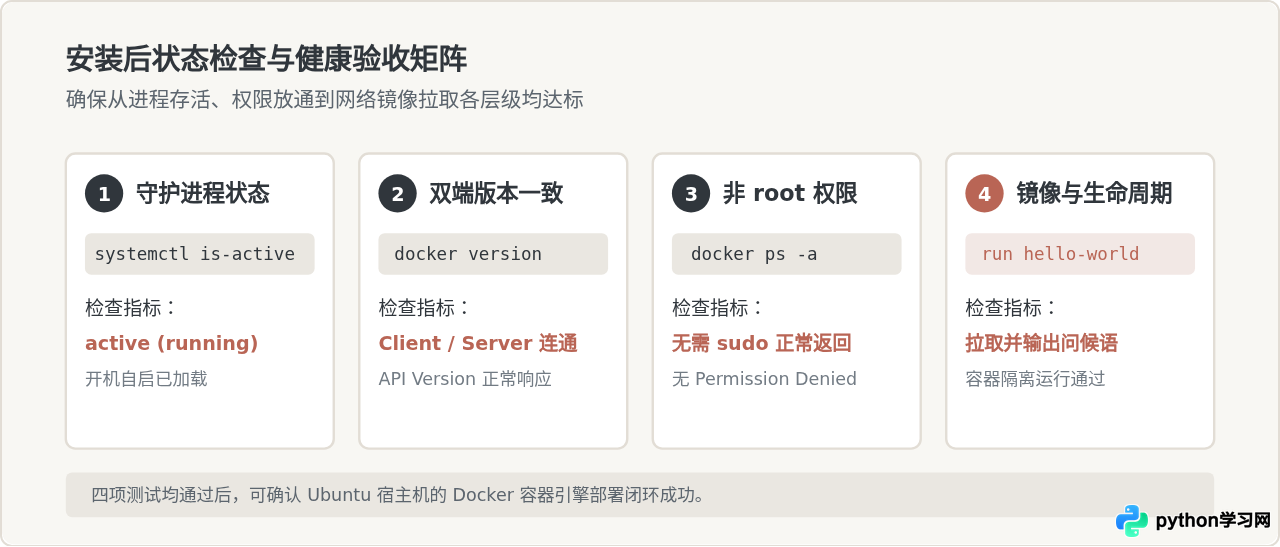Click the red number 4 step badge
The image size is (1280, 547).
point(984,193)
